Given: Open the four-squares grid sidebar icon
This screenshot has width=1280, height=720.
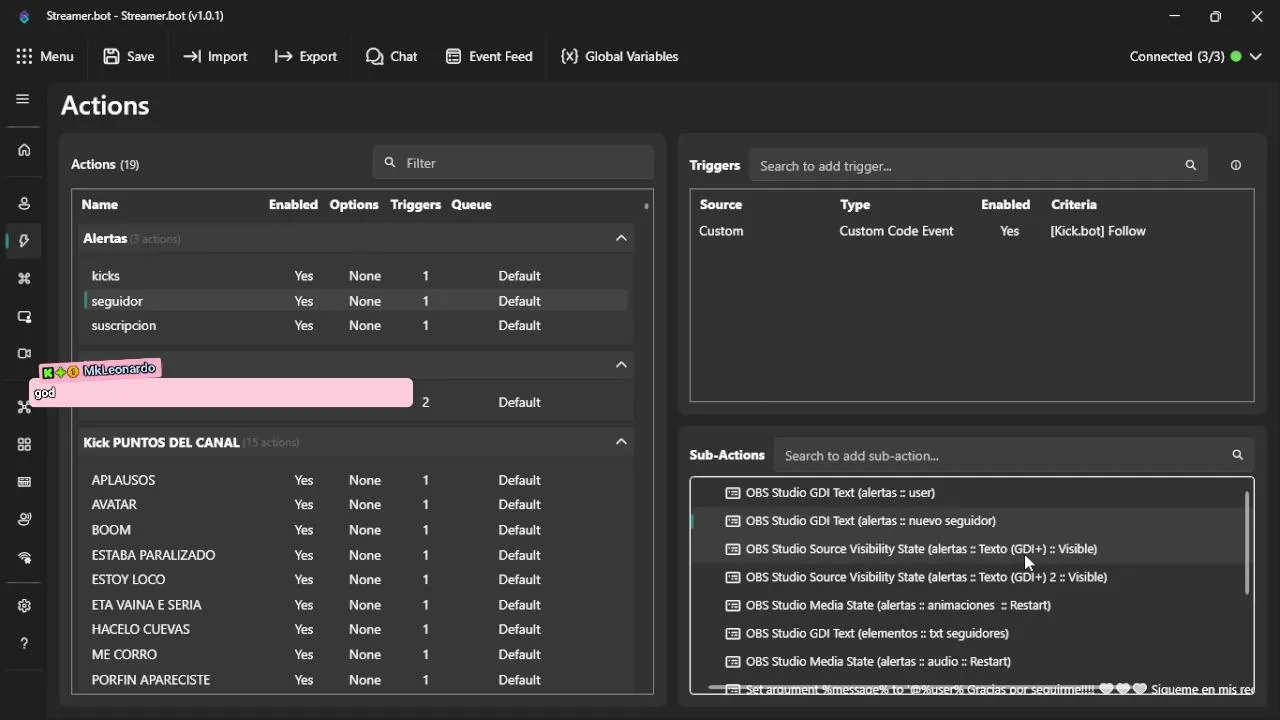Looking at the screenshot, I should point(24,445).
